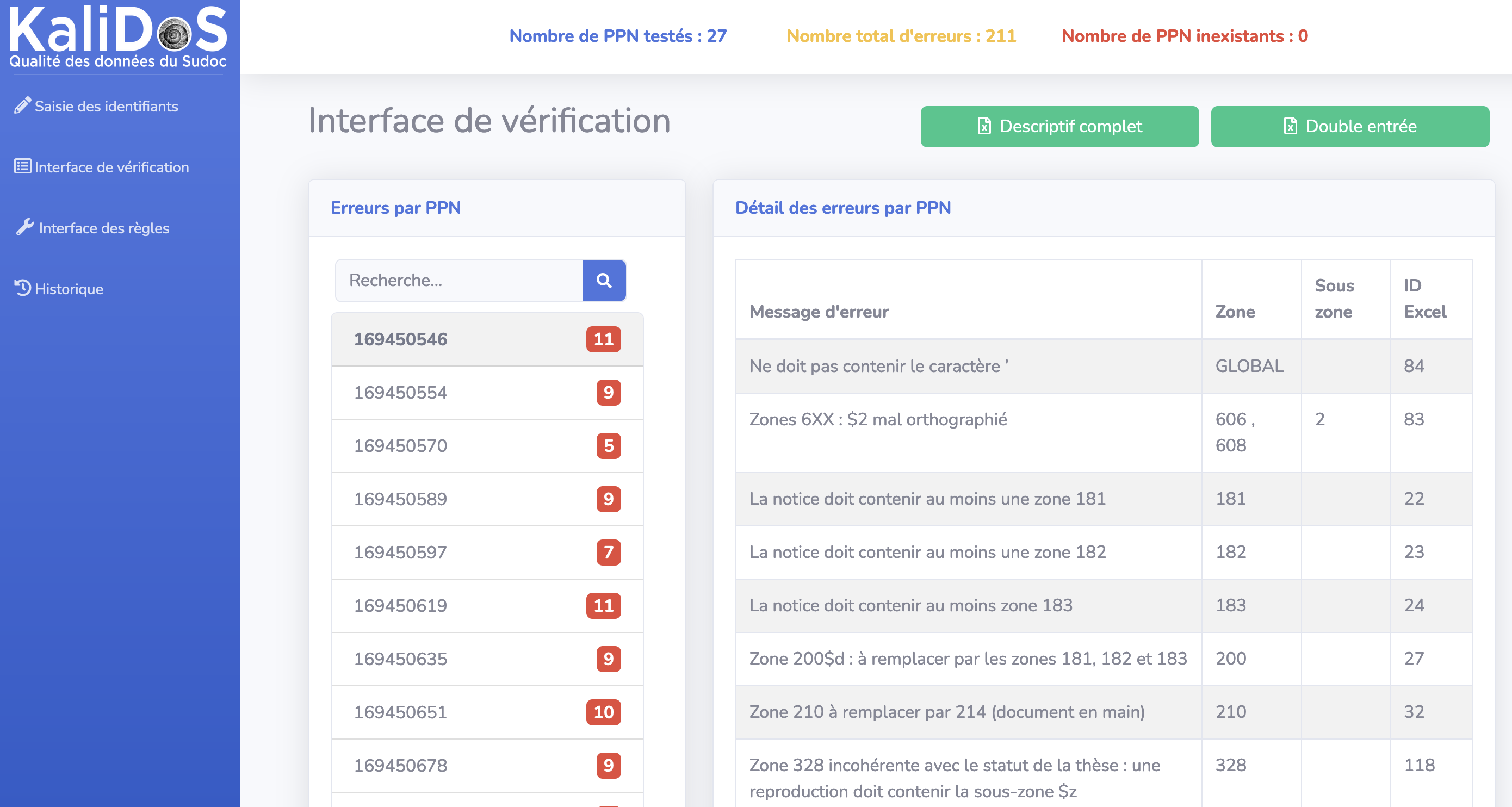The height and width of the screenshot is (807, 1512).
Task: Click the ID Excel column header
Action: 1424,299
